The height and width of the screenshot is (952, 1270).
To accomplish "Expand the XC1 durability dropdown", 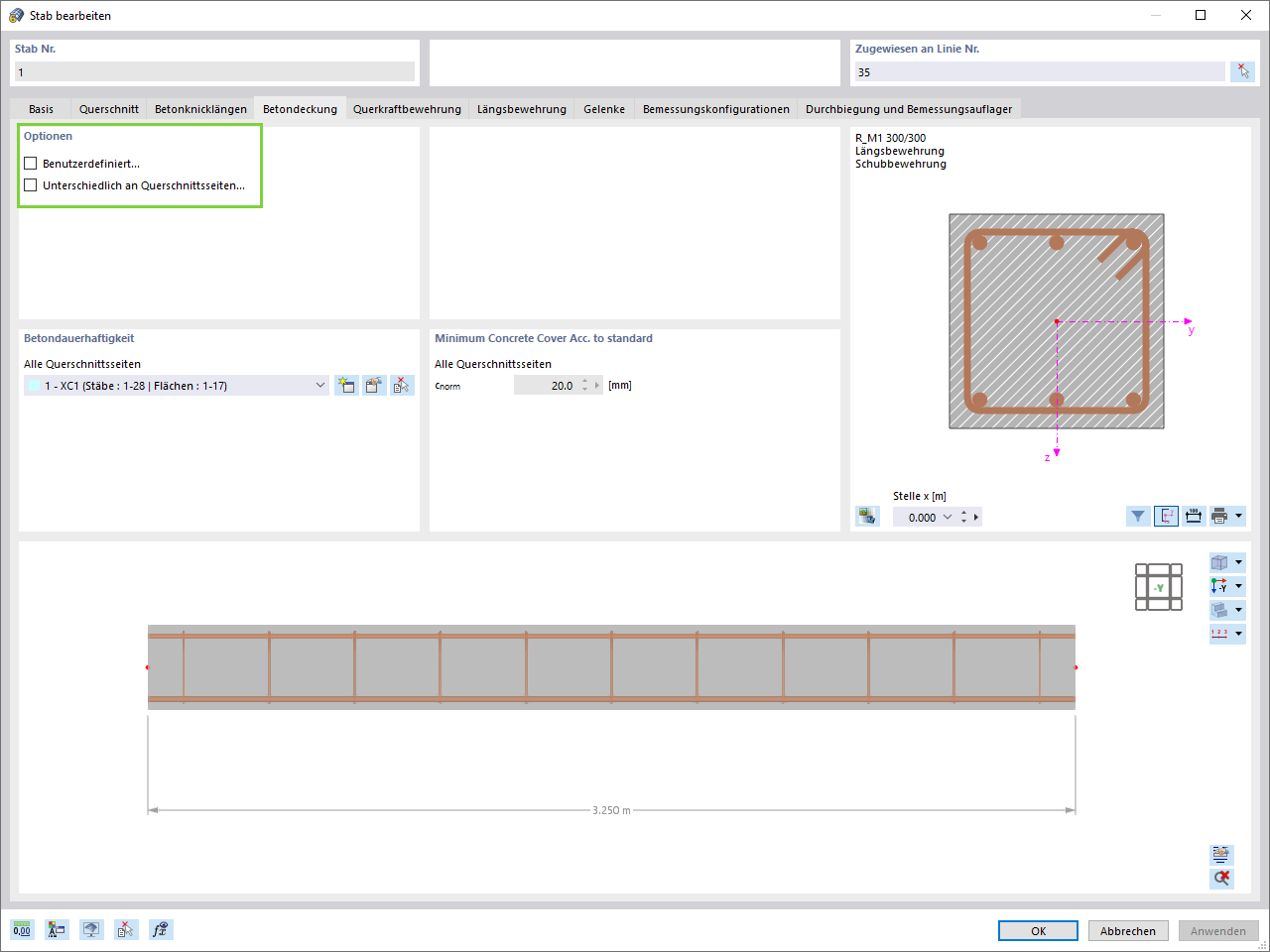I will point(320,386).
